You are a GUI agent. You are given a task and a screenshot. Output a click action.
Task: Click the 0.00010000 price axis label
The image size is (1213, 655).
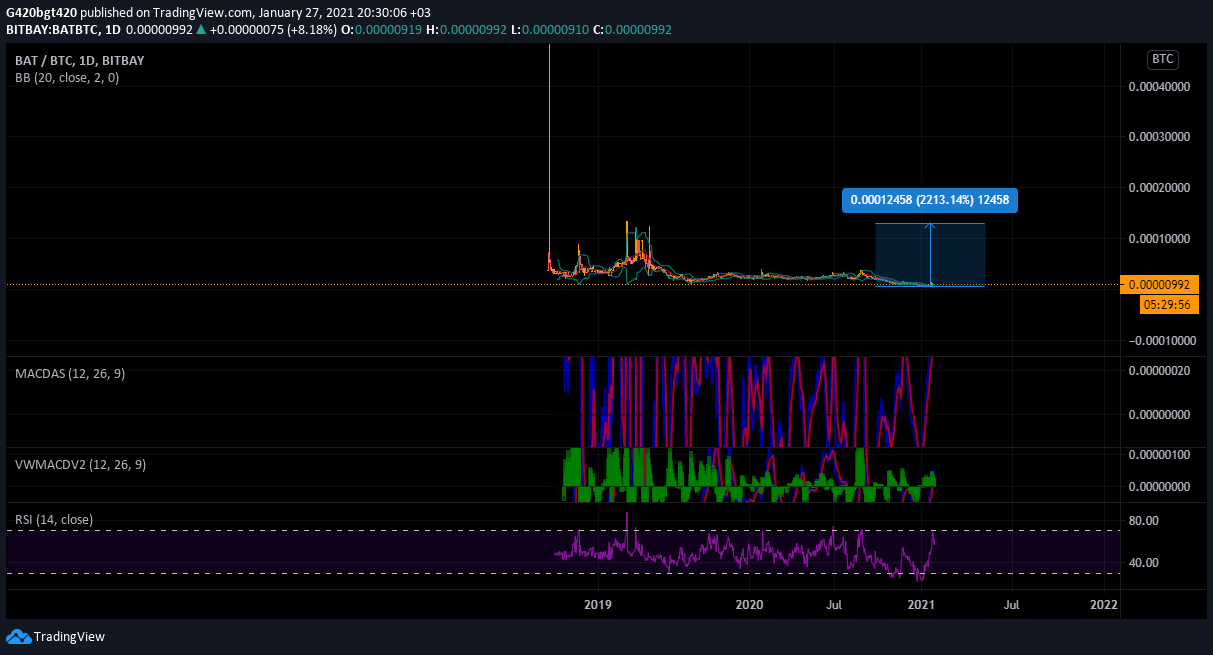[x=1159, y=238]
